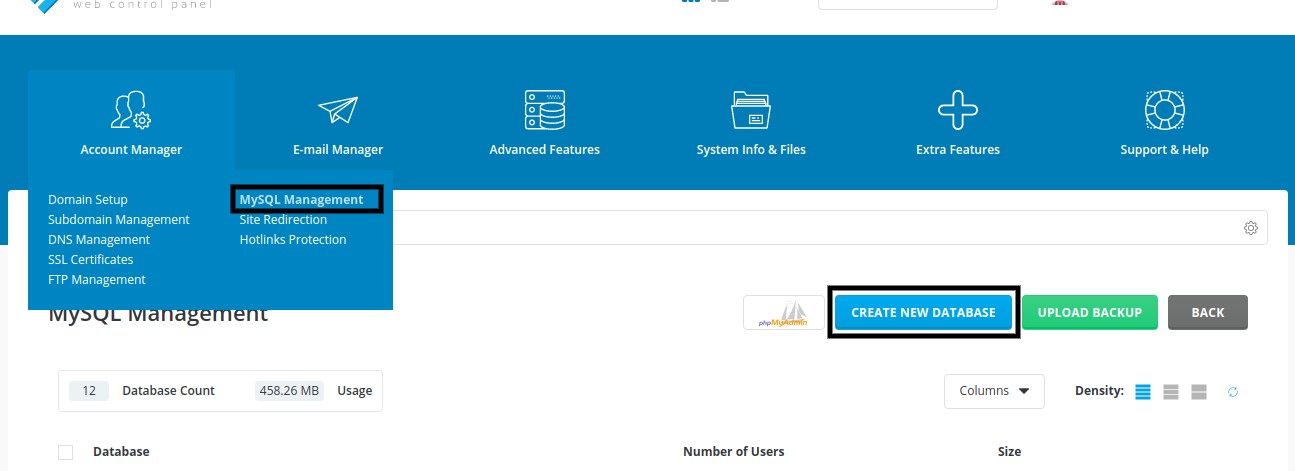Sort by Number of Users column

point(734,452)
